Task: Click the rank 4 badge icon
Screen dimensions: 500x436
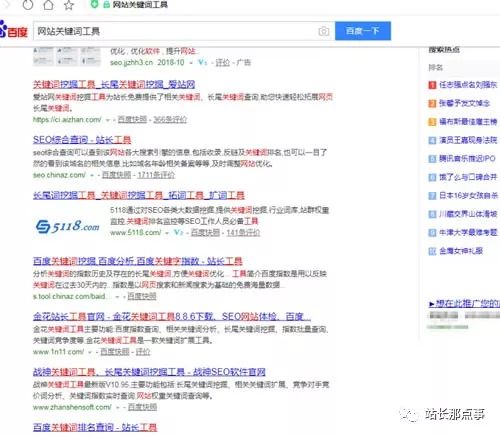Action: point(432,140)
